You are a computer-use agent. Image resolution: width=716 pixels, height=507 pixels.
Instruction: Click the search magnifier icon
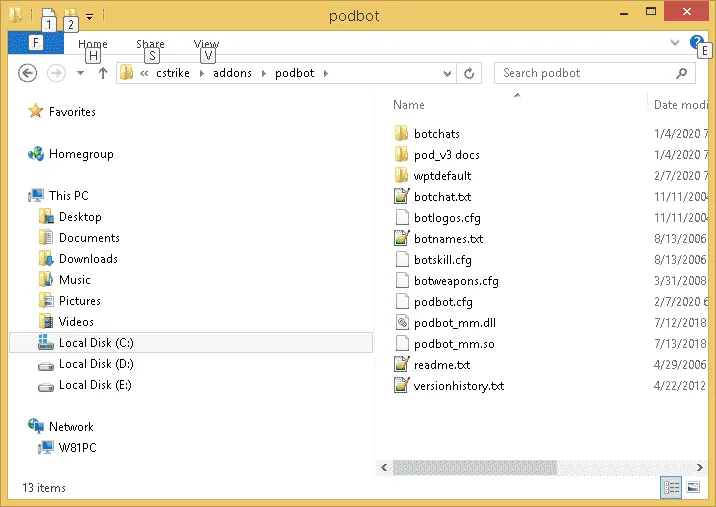(x=682, y=73)
